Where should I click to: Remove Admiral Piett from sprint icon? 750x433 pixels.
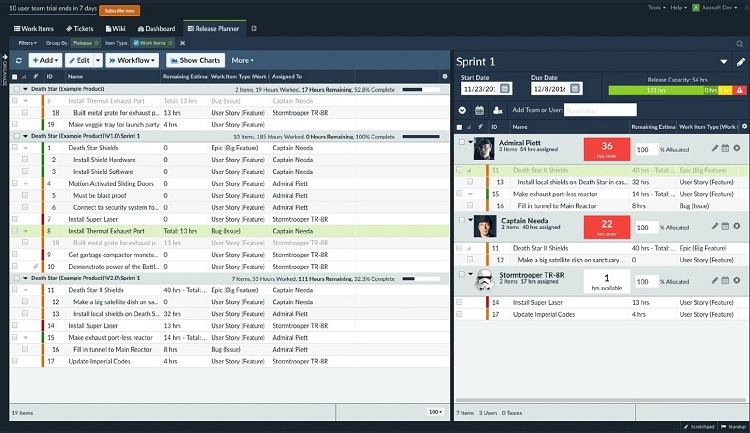click(737, 148)
